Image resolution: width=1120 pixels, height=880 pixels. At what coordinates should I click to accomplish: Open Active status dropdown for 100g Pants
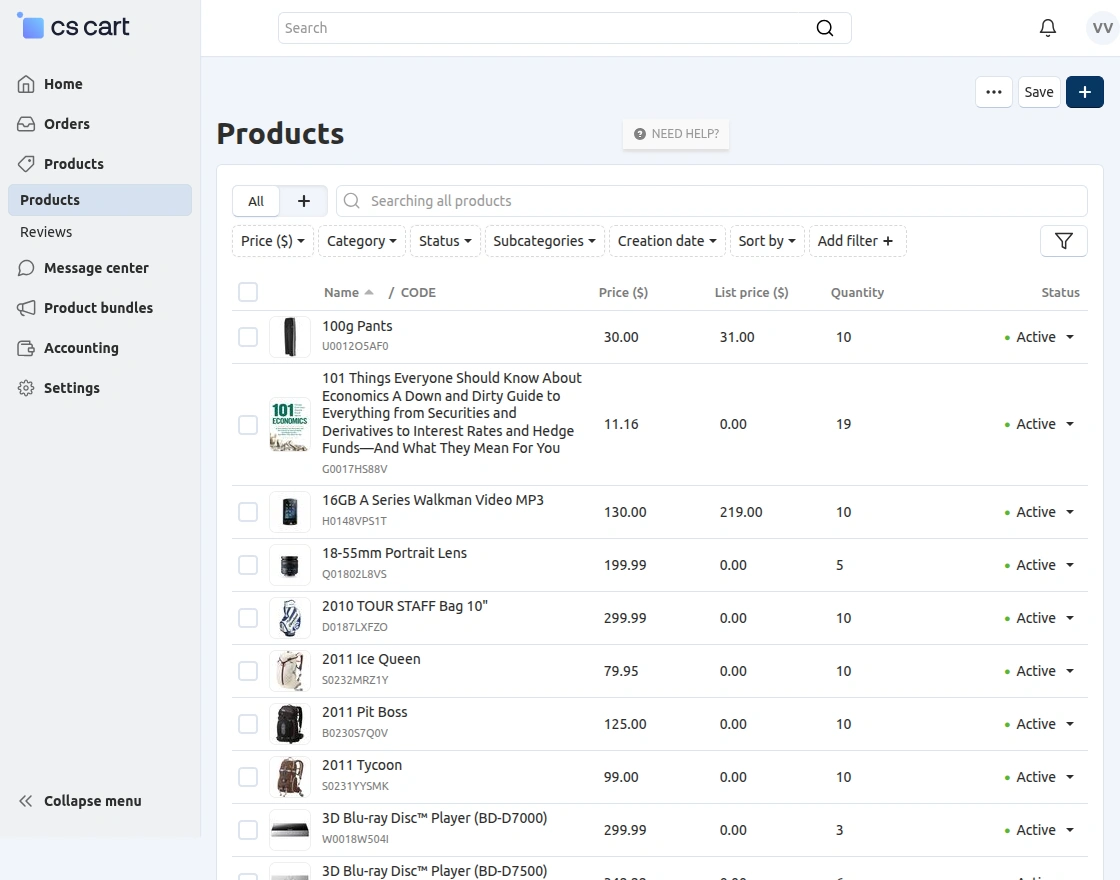[x=1040, y=337]
